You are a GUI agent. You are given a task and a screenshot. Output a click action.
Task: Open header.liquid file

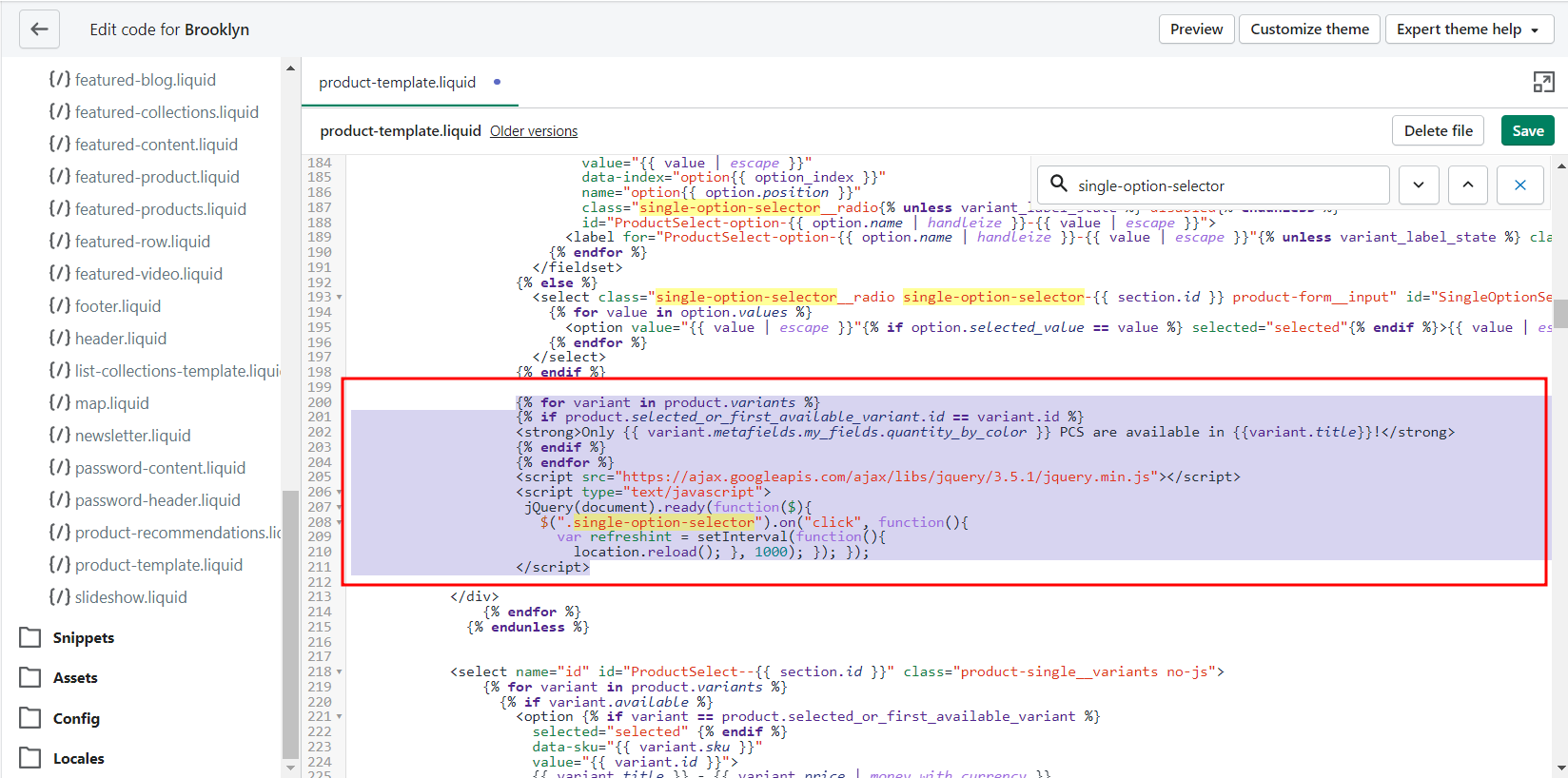coord(108,339)
